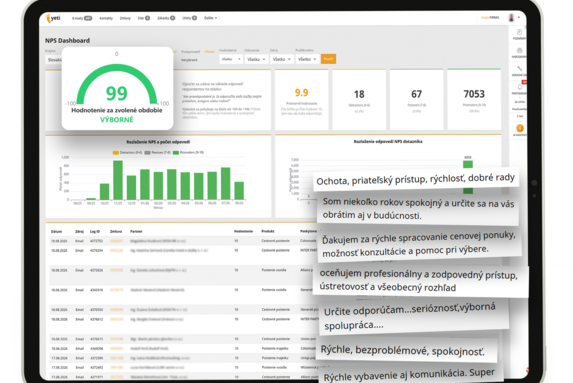Toggle Promoters (9-10) legend swatch
The width and height of the screenshot is (573, 383).
tap(176, 153)
